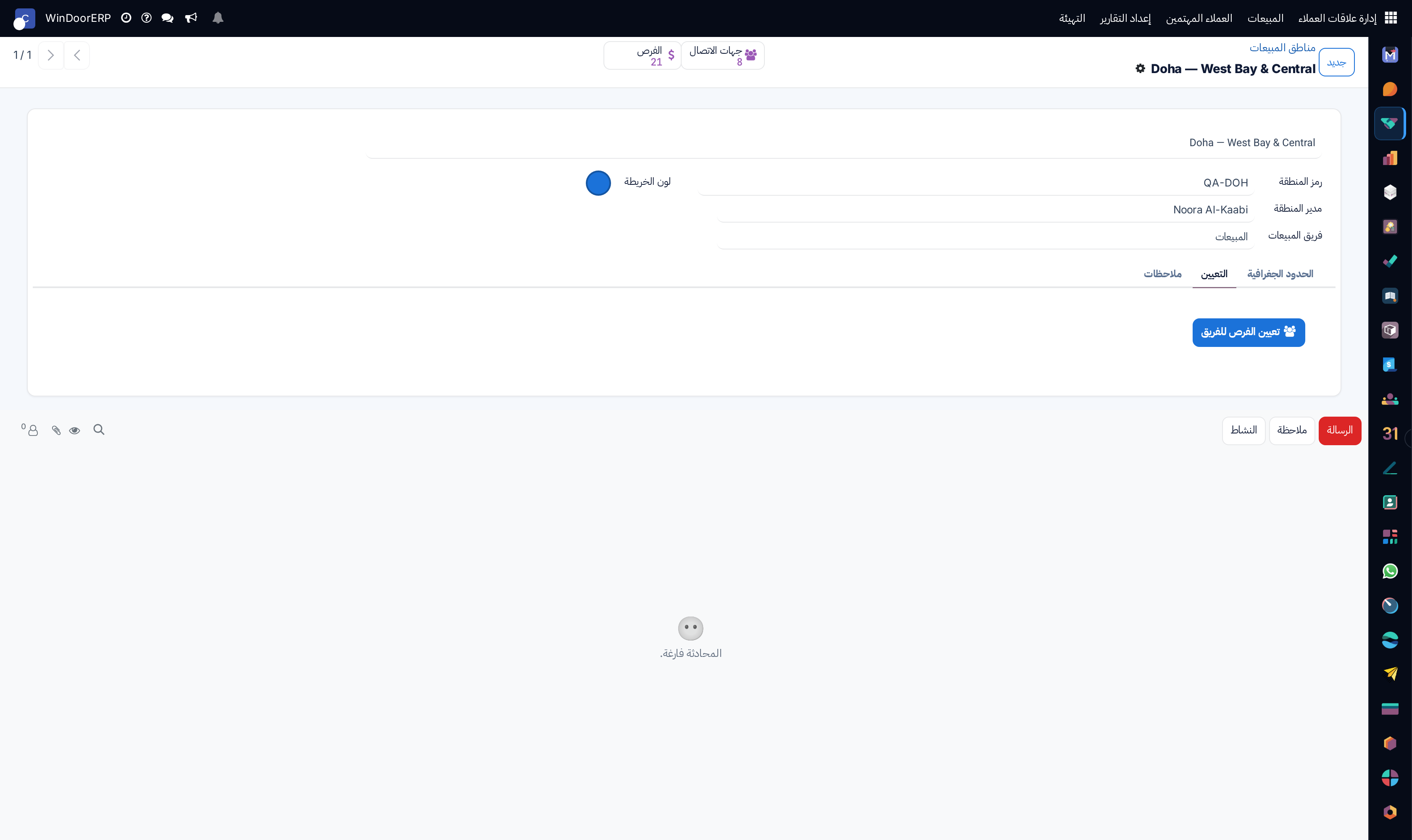Open the جهات الاتصال 8 stat button
The image size is (1412, 840).
coord(723,55)
